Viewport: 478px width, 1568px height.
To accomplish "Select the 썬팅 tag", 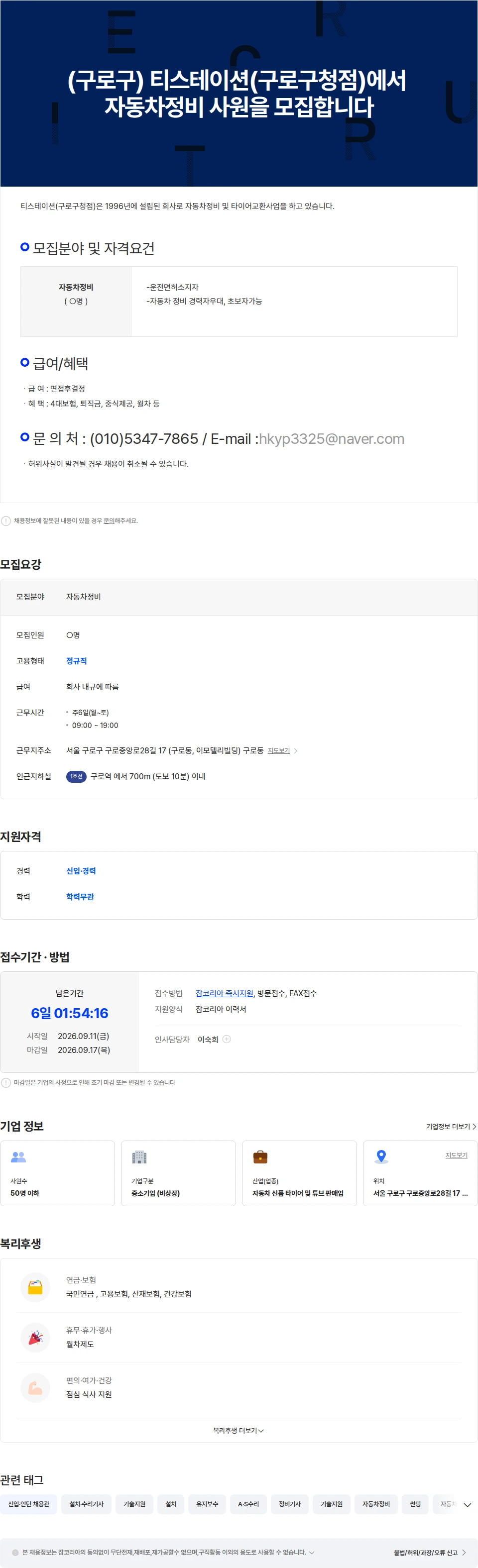I will [415, 1504].
